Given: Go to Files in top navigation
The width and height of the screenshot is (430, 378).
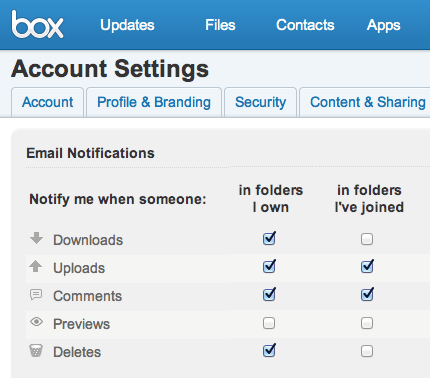Looking at the screenshot, I should click(220, 25).
